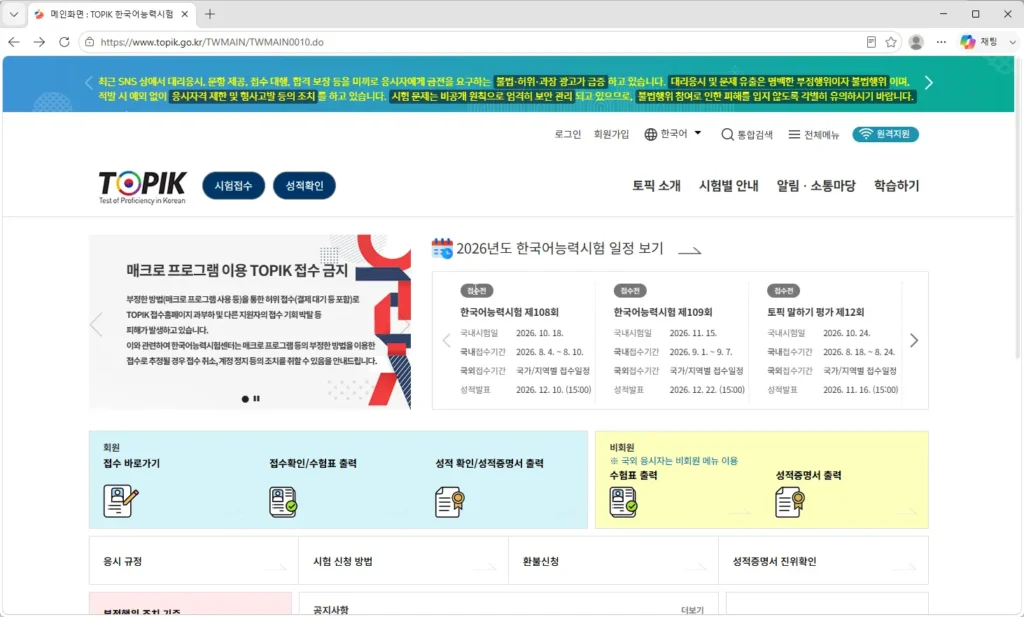Open Copilot 채팅 button
Viewport: 1024px width, 617px height.
click(978, 42)
